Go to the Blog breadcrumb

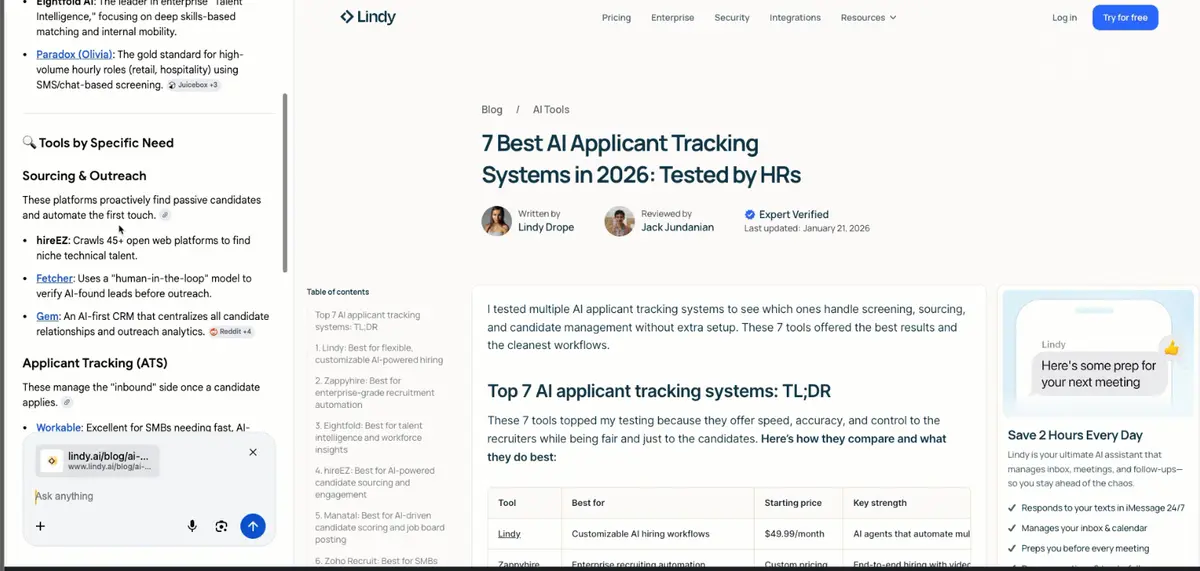point(492,109)
